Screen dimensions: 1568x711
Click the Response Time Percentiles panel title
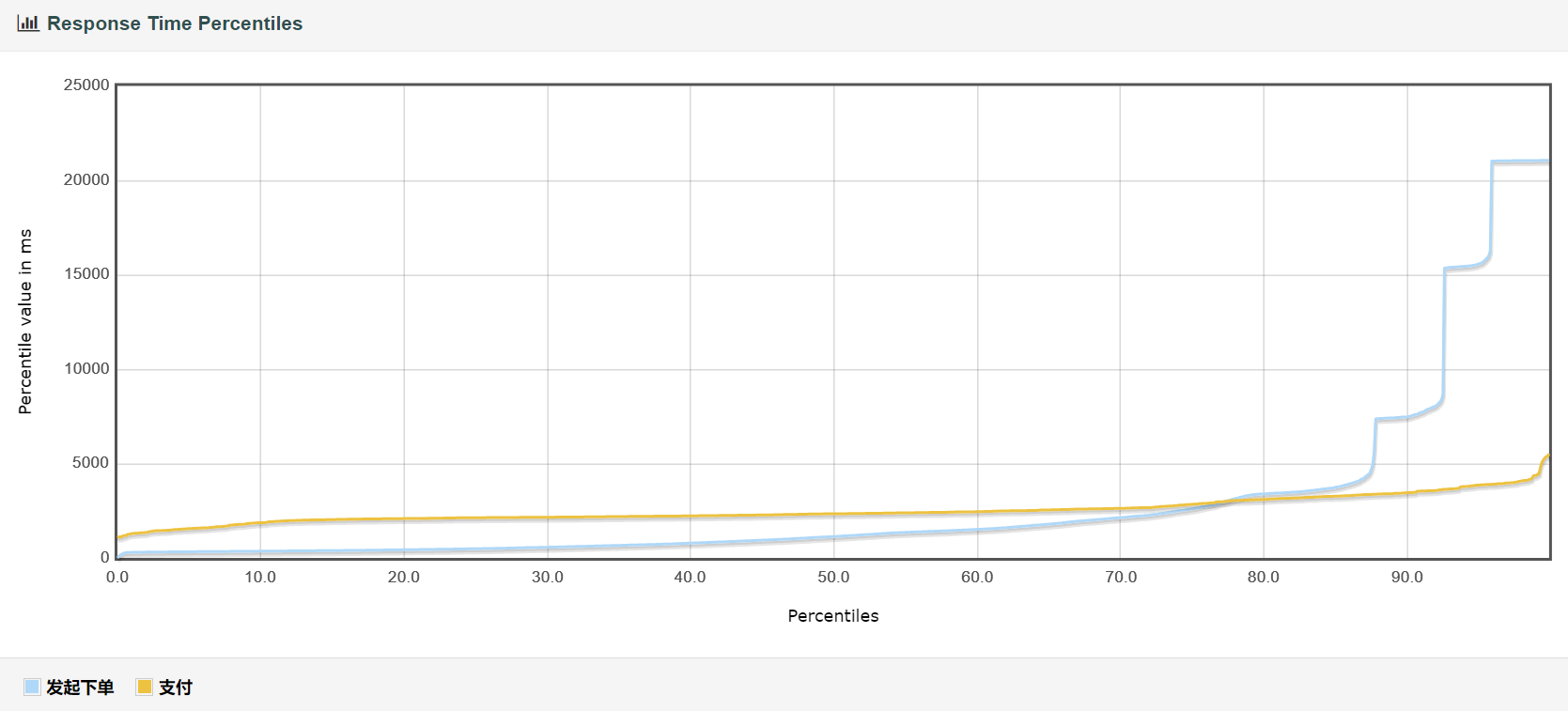tap(175, 23)
